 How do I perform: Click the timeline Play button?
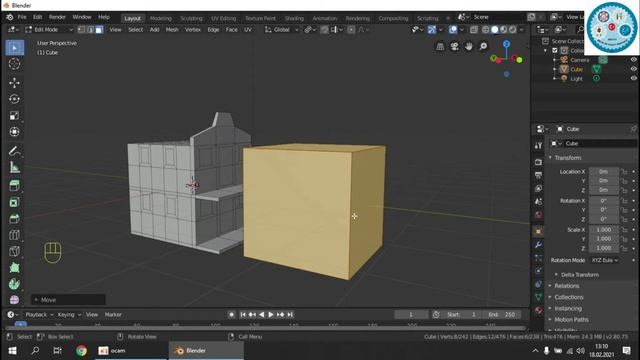271,314
